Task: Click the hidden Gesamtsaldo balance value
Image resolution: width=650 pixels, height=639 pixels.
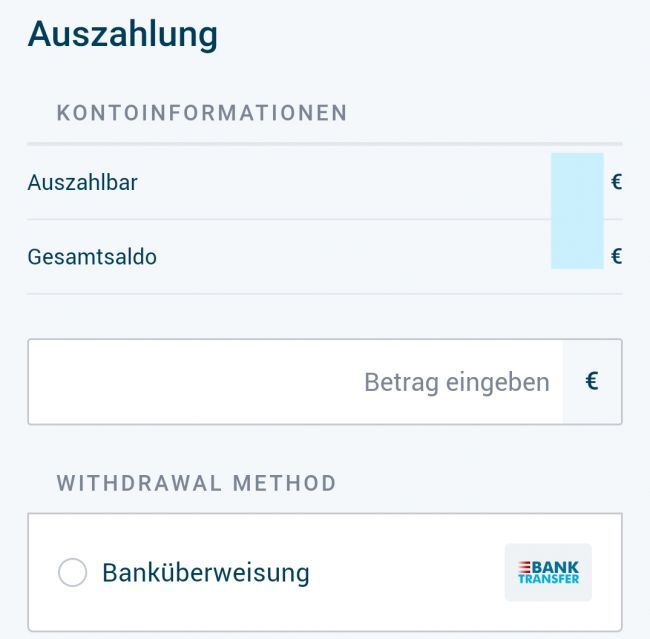Action: pyautogui.click(x=577, y=250)
